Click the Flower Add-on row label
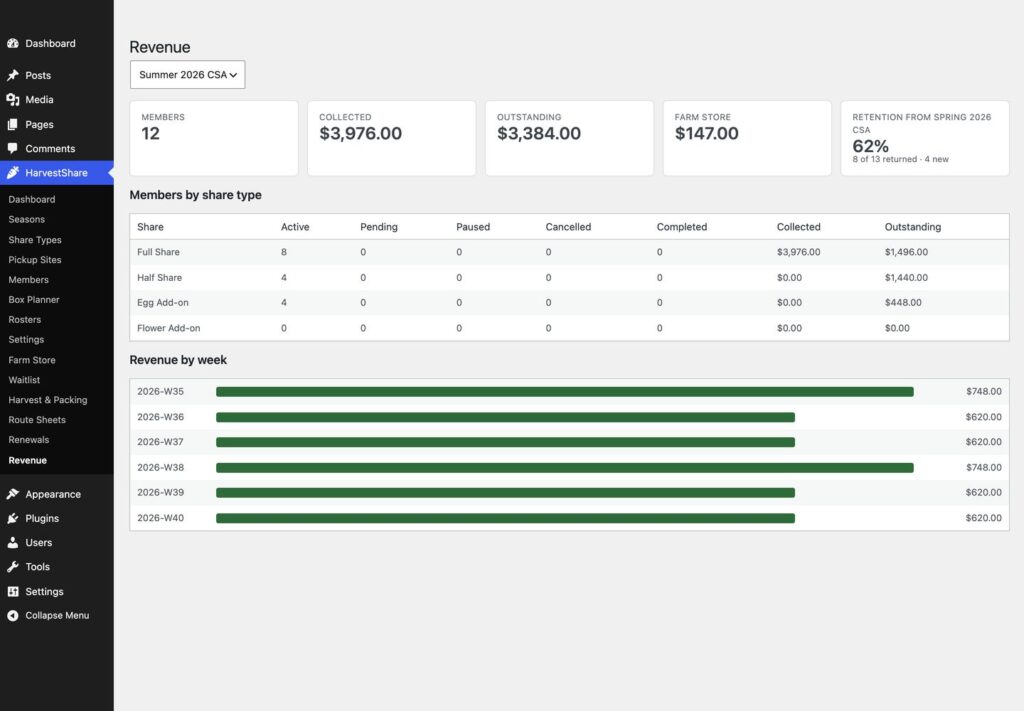The width and height of the screenshot is (1024, 711). 168,328
